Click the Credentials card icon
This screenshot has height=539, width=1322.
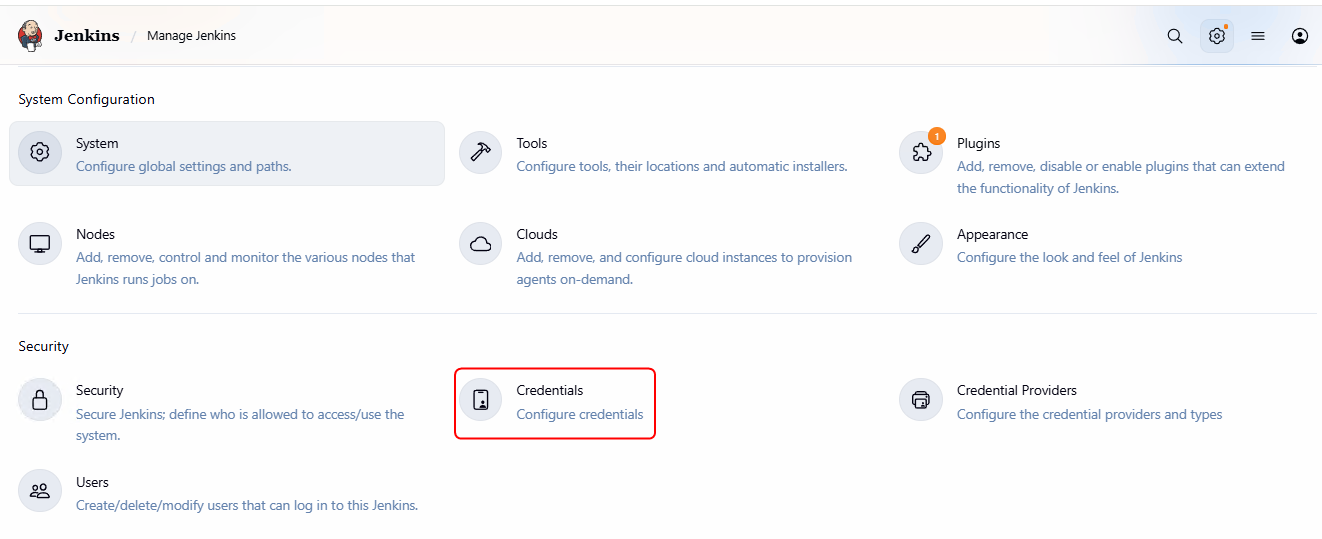tap(480, 400)
